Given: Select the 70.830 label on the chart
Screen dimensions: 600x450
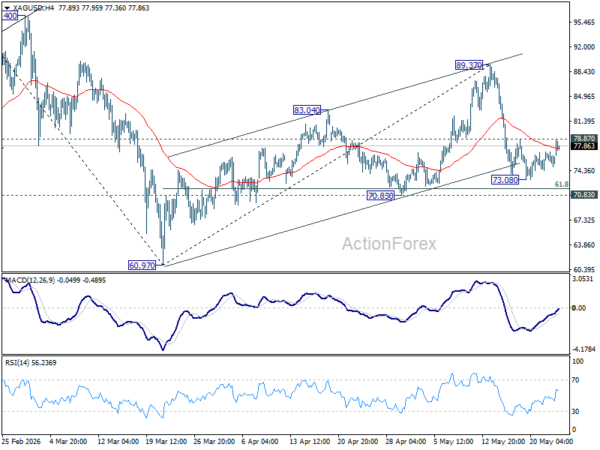Looking at the screenshot, I should click(x=380, y=196).
